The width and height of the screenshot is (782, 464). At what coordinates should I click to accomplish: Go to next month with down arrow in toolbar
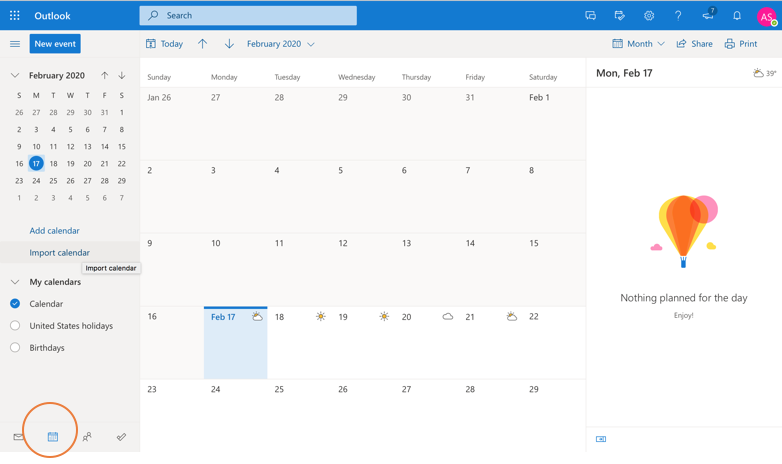click(229, 44)
